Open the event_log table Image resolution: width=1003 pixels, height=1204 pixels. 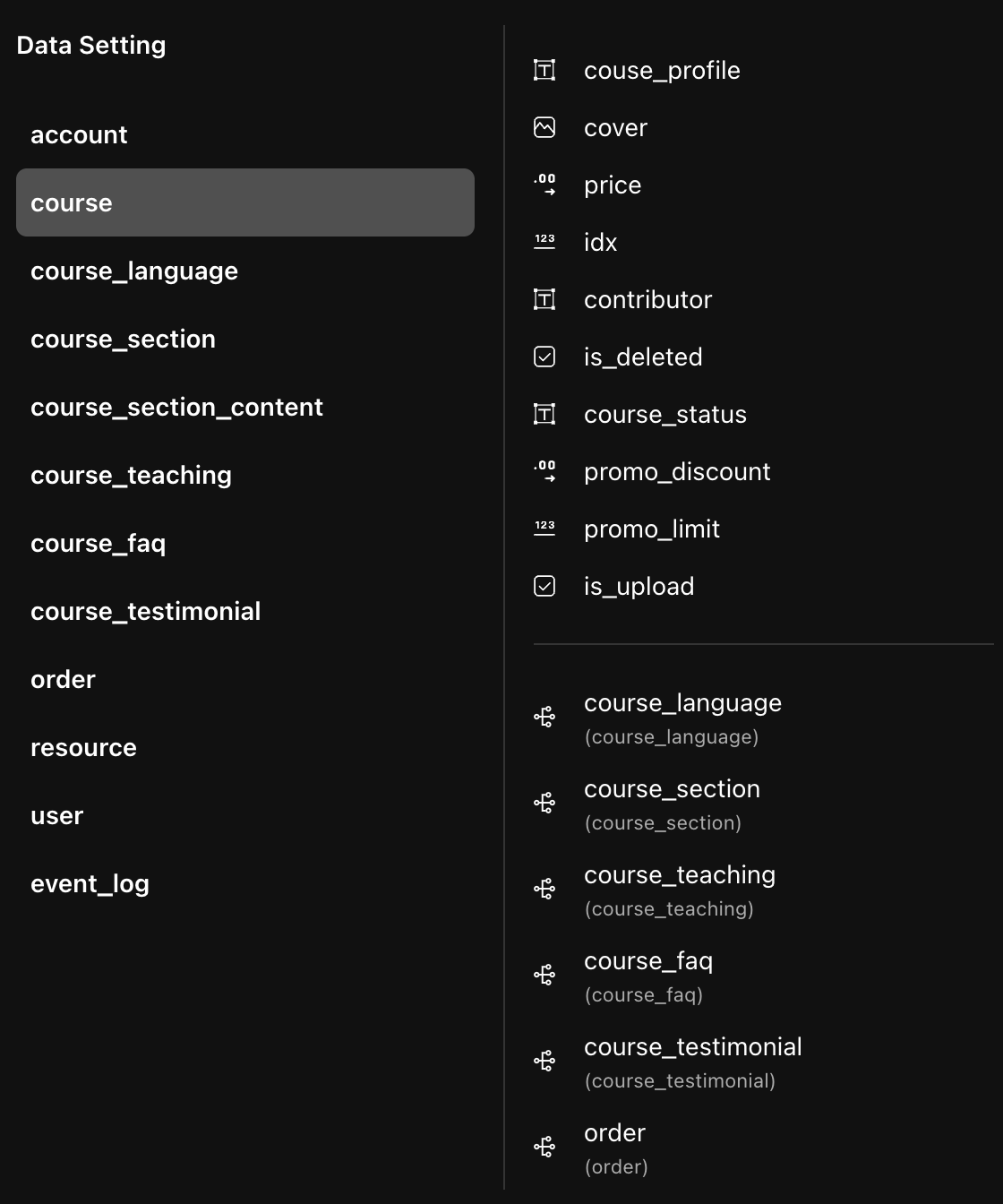pyautogui.click(x=245, y=883)
